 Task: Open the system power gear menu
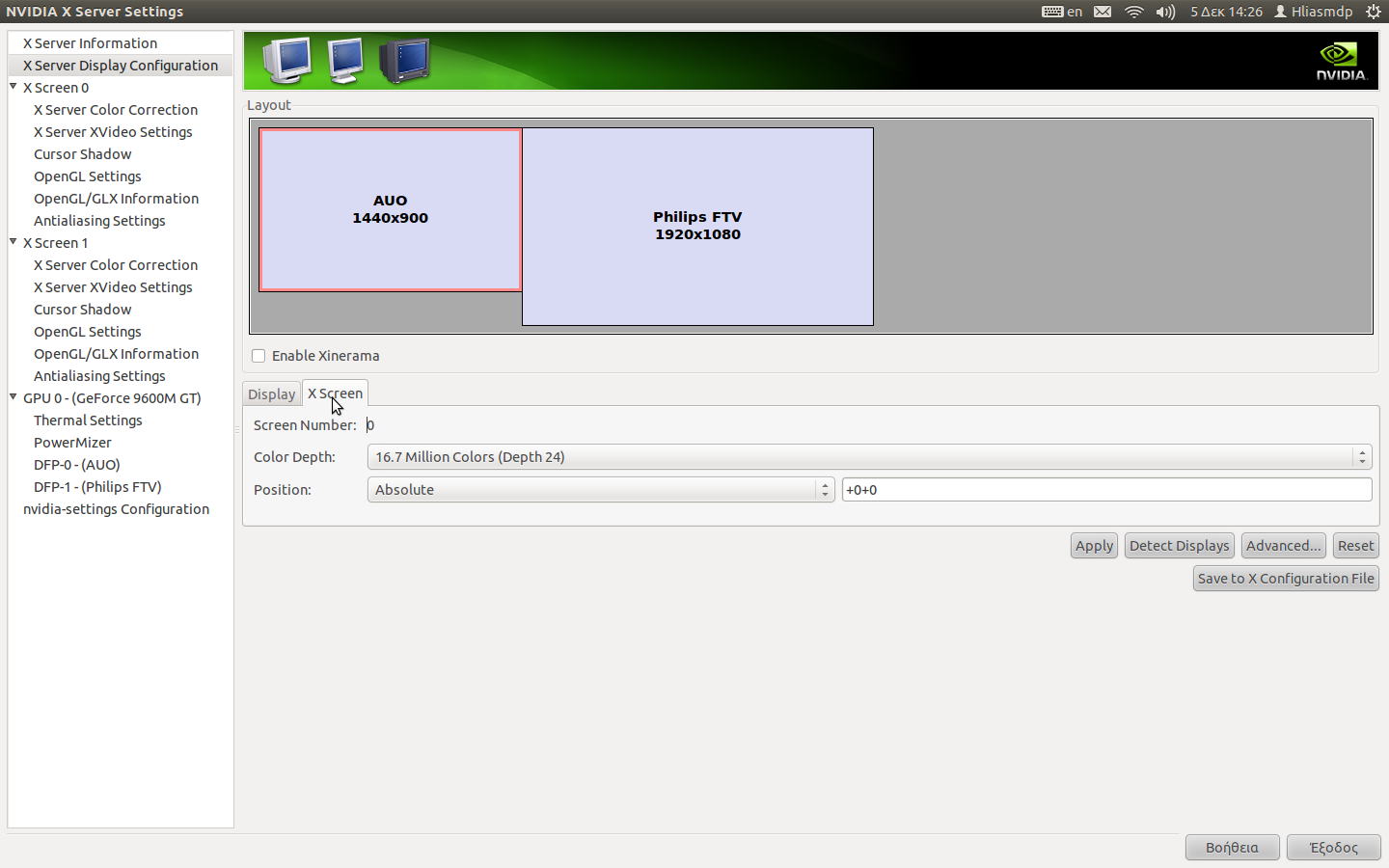pos(1373,12)
